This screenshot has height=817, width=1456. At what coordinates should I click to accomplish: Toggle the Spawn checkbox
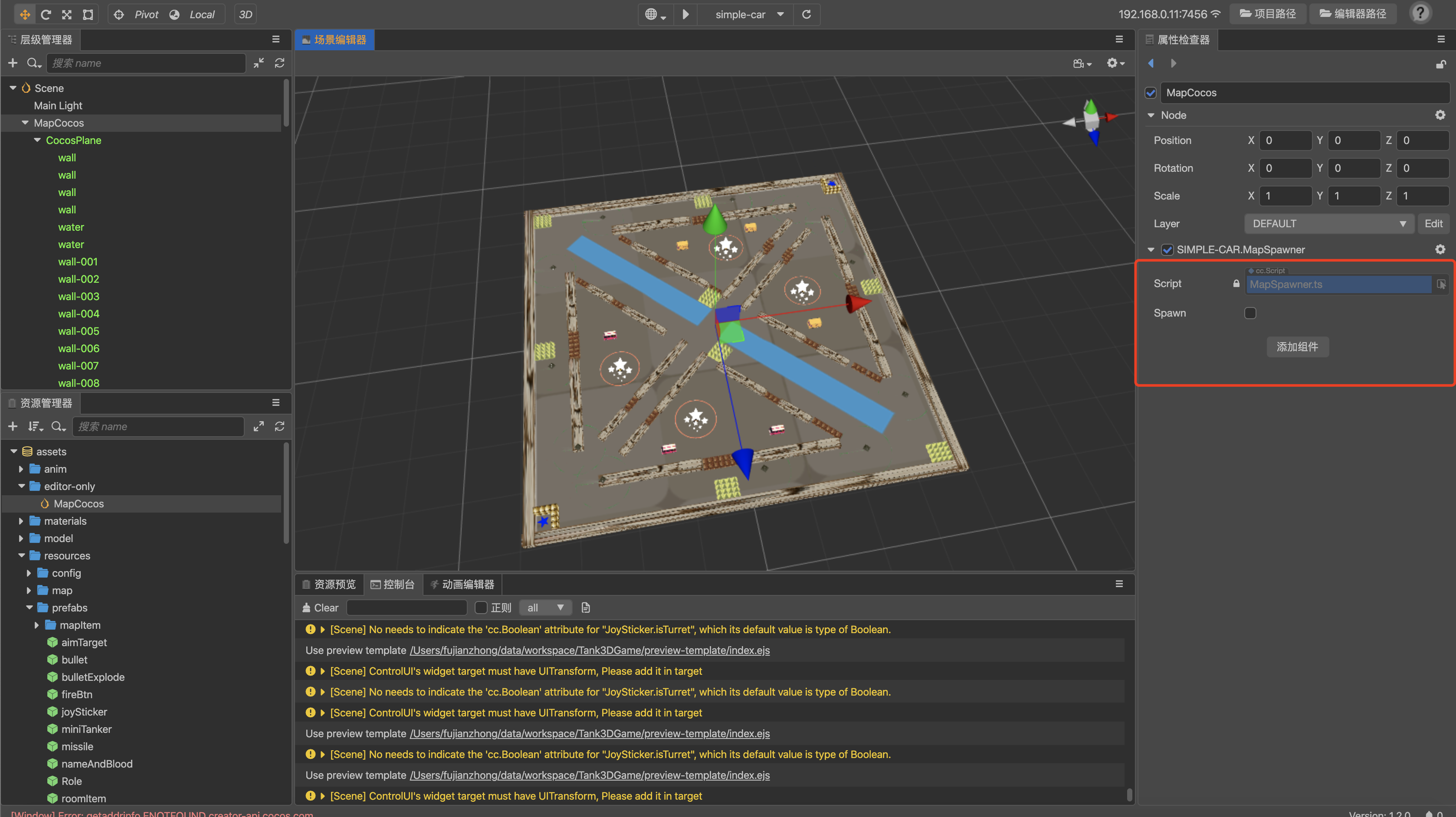[1249, 313]
